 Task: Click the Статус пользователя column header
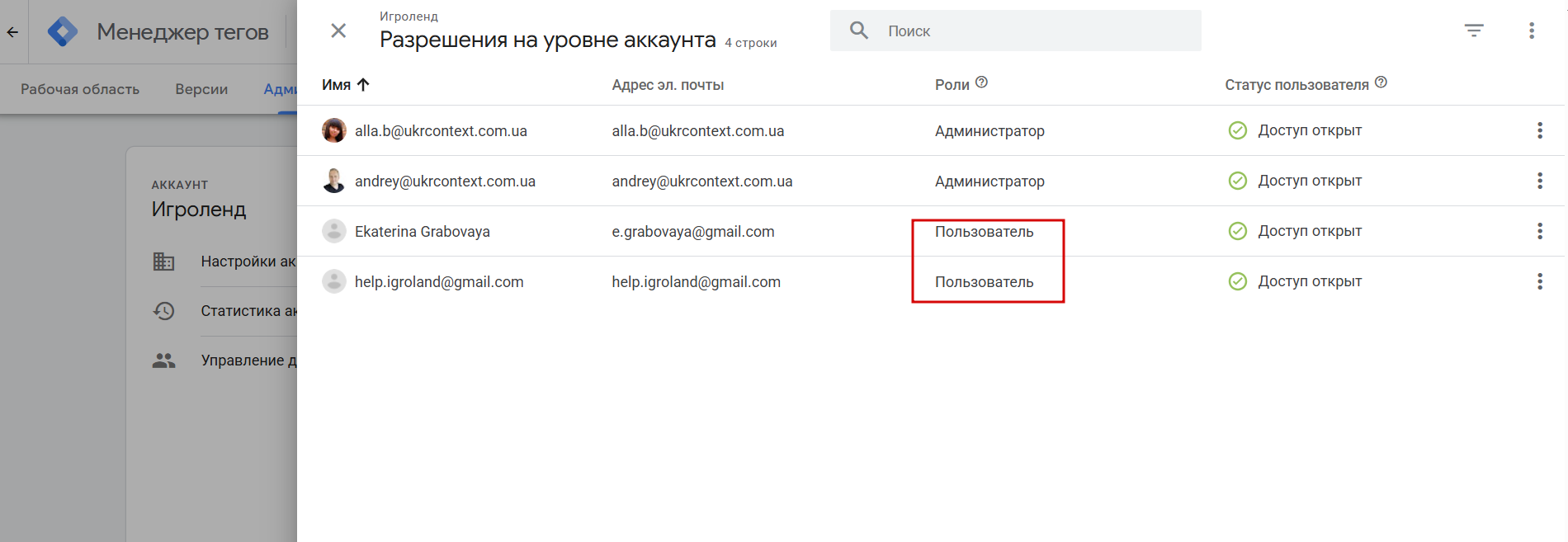tap(1296, 85)
